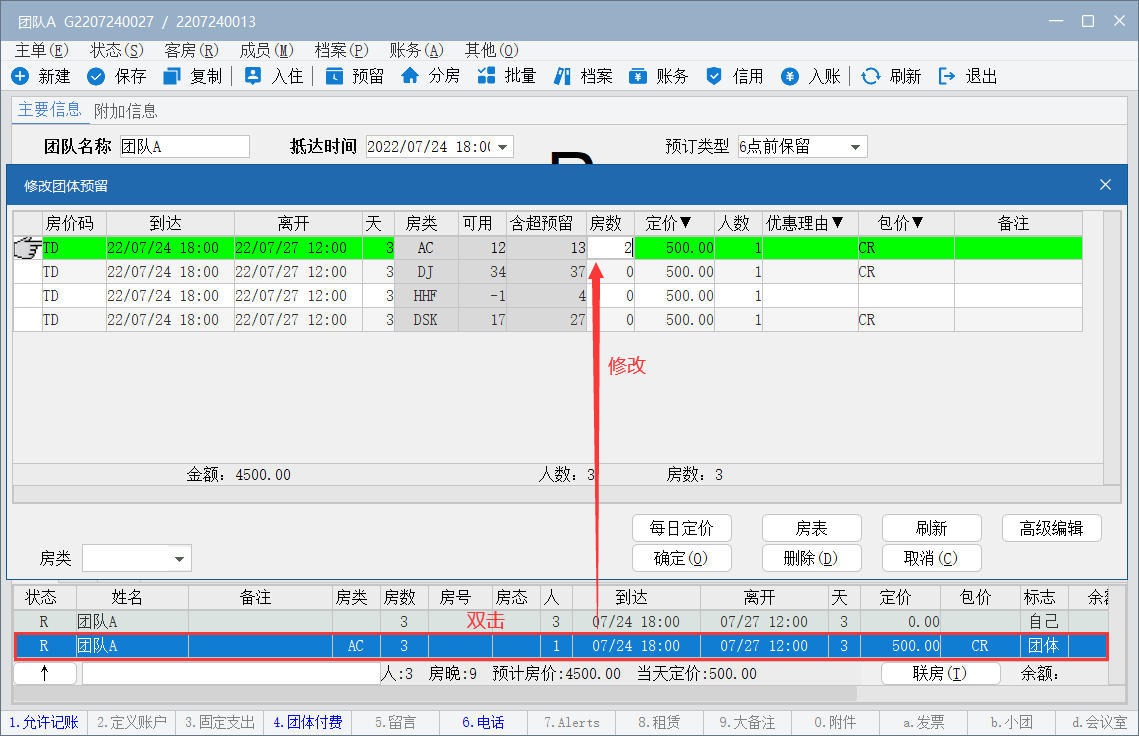Open the 预订类型 dropdown

856,147
